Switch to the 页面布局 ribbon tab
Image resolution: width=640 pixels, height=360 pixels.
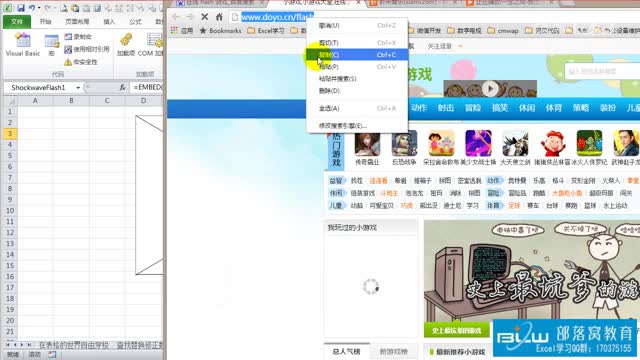point(77,22)
